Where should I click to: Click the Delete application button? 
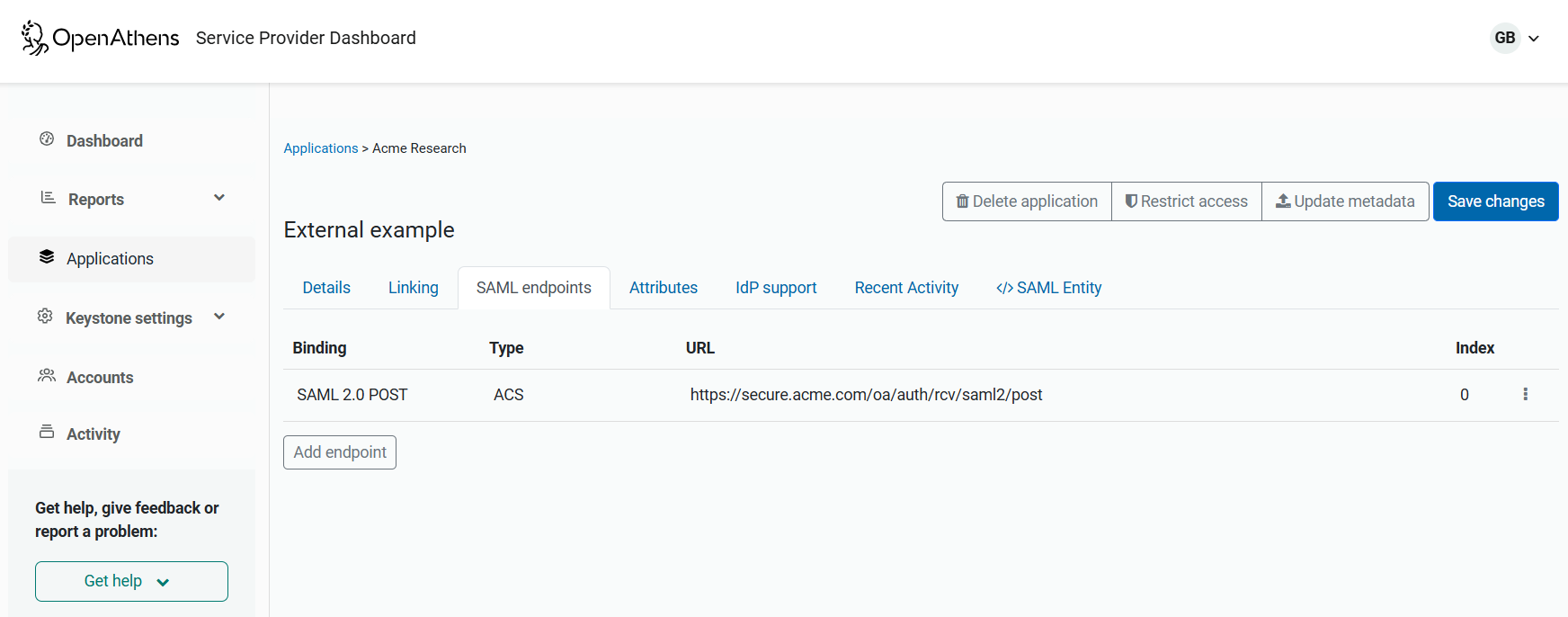[1027, 201]
